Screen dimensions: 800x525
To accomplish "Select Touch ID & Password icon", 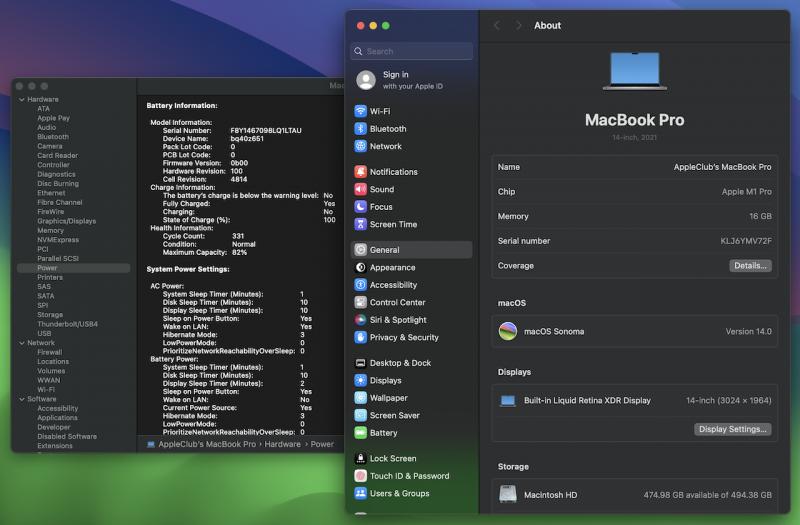I will (x=361, y=476).
